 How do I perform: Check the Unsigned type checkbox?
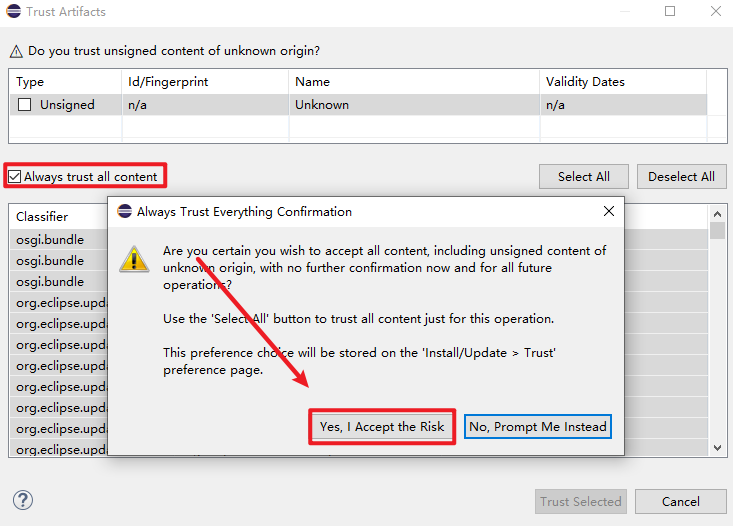tap(25, 105)
